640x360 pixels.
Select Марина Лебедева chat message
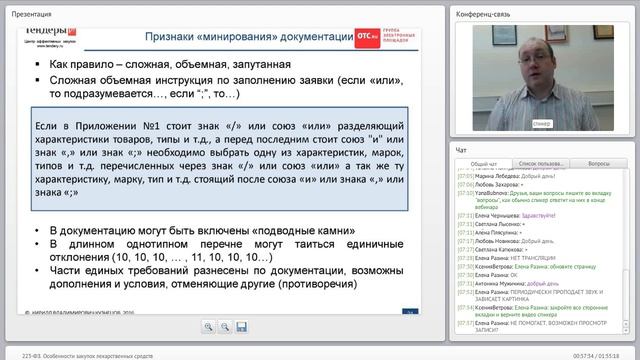(506, 176)
